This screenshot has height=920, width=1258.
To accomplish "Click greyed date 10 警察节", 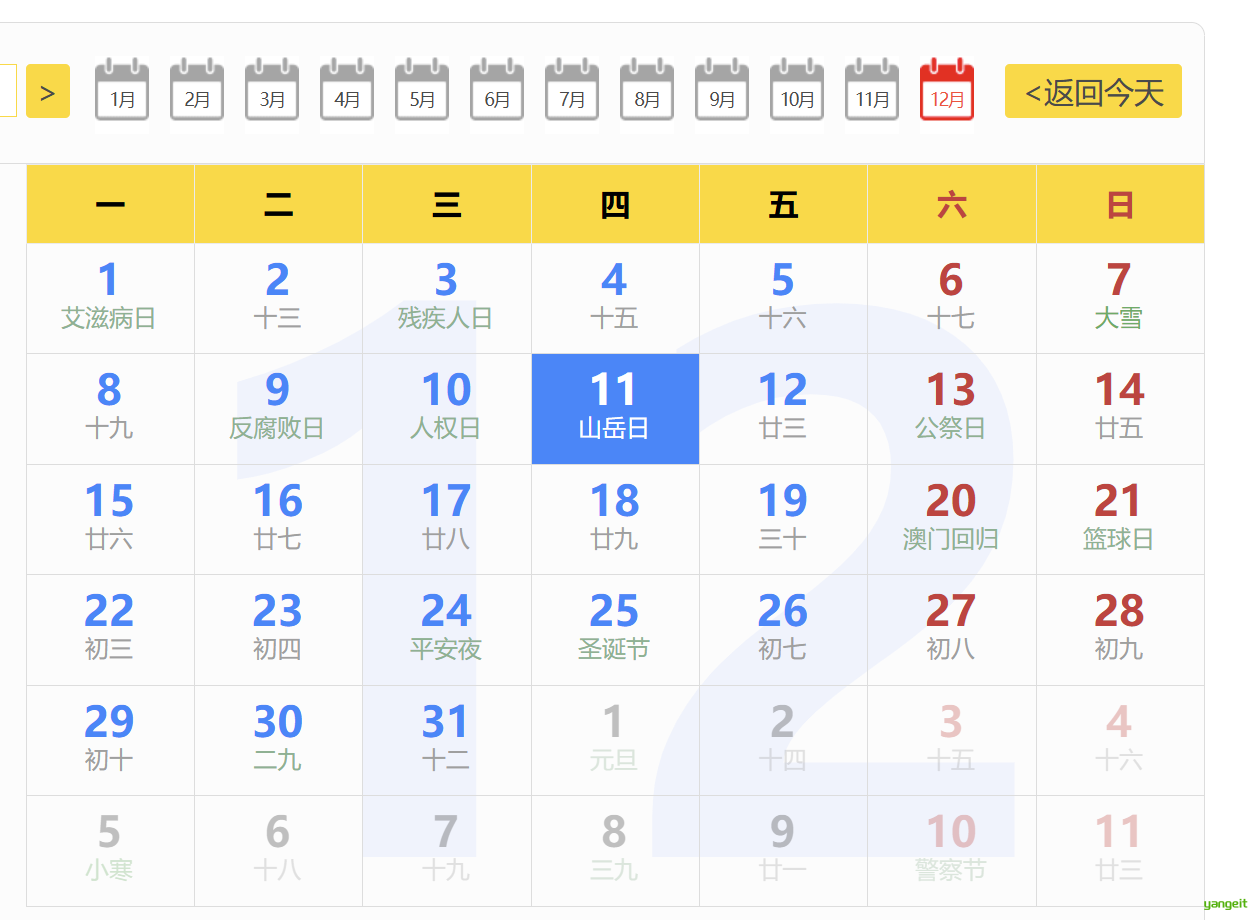I will (x=951, y=849).
